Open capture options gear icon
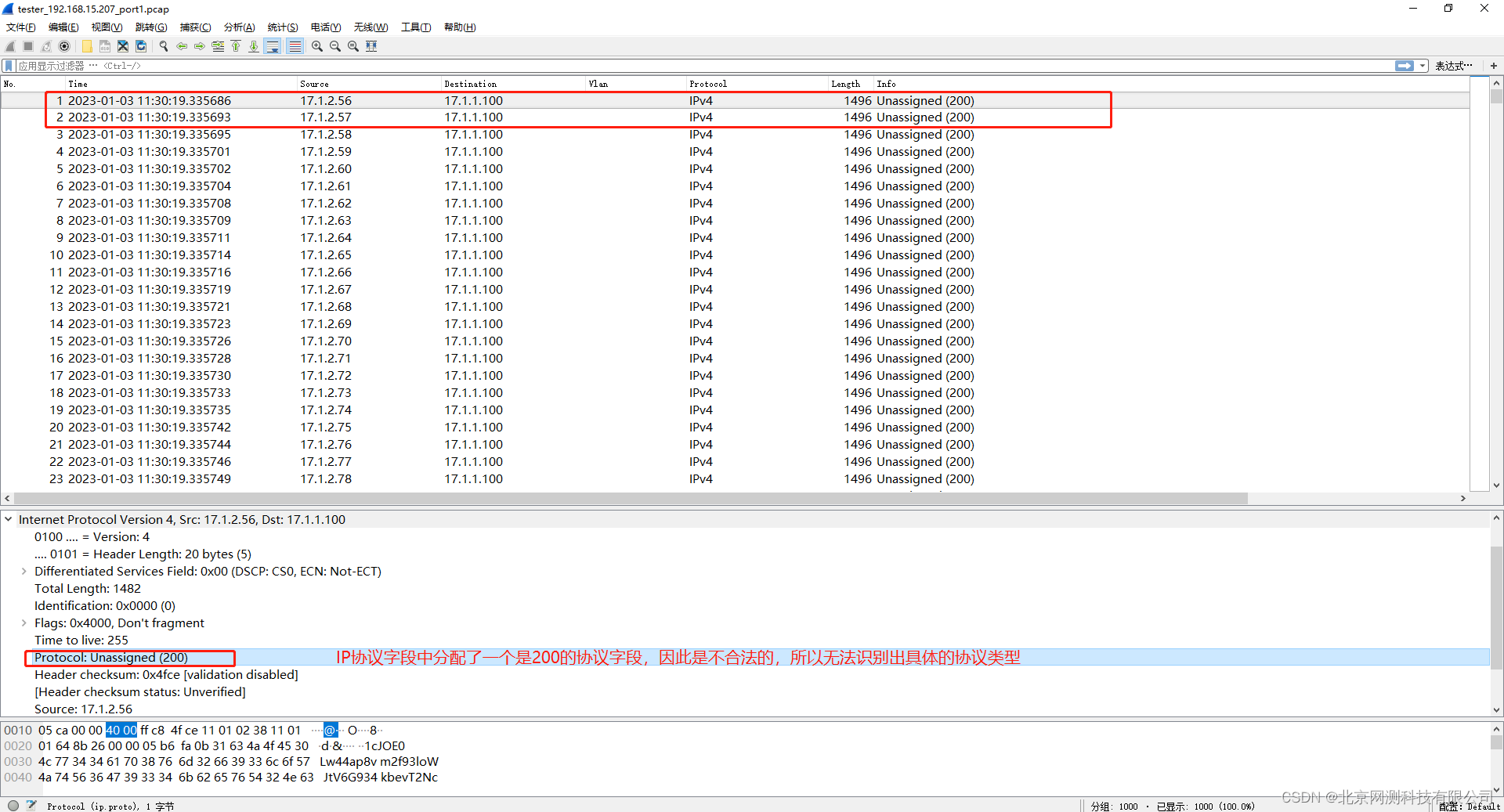The height and width of the screenshot is (812, 1504). pos(64,46)
